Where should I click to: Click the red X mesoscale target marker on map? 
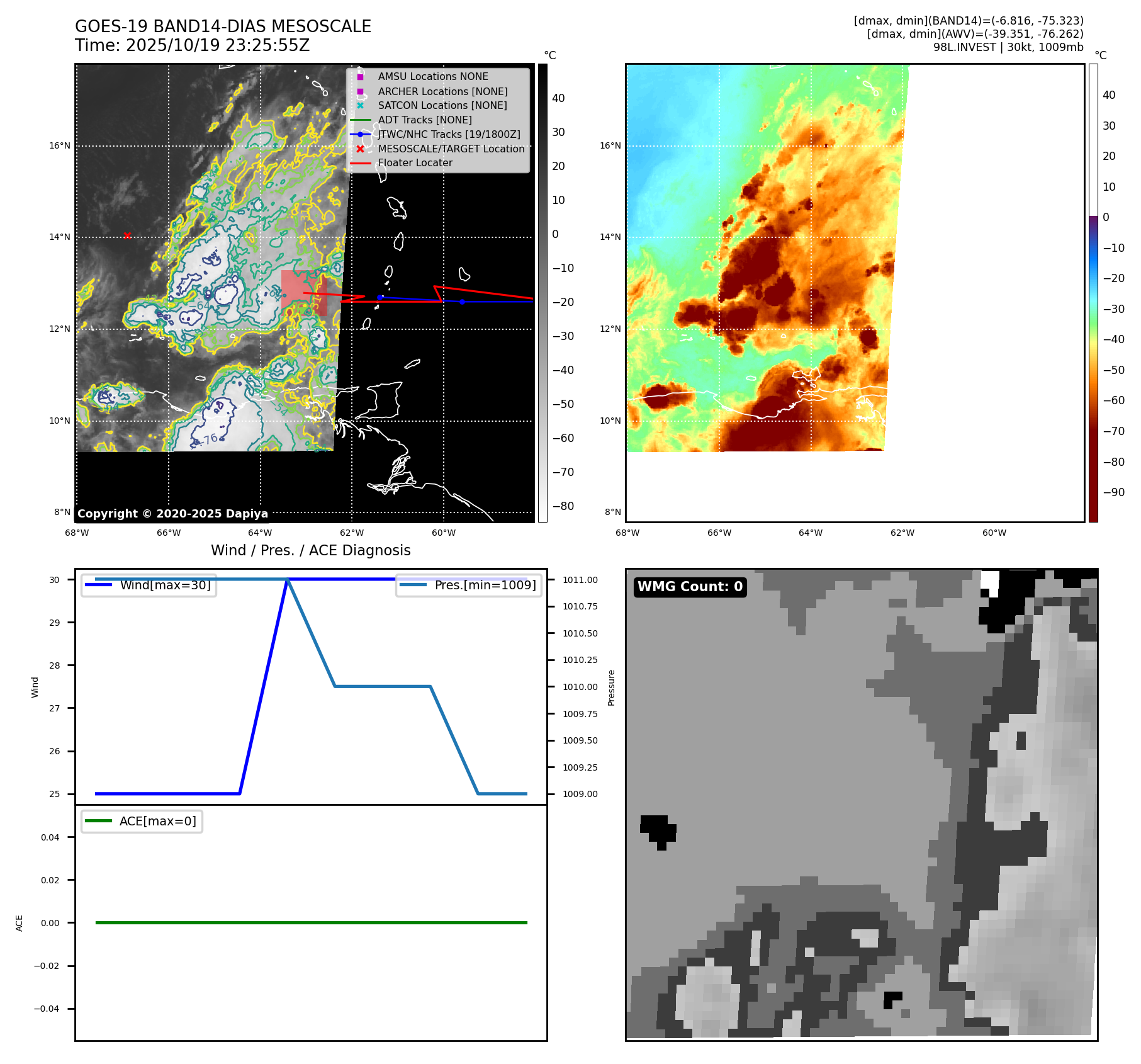pyautogui.click(x=127, y=235)
